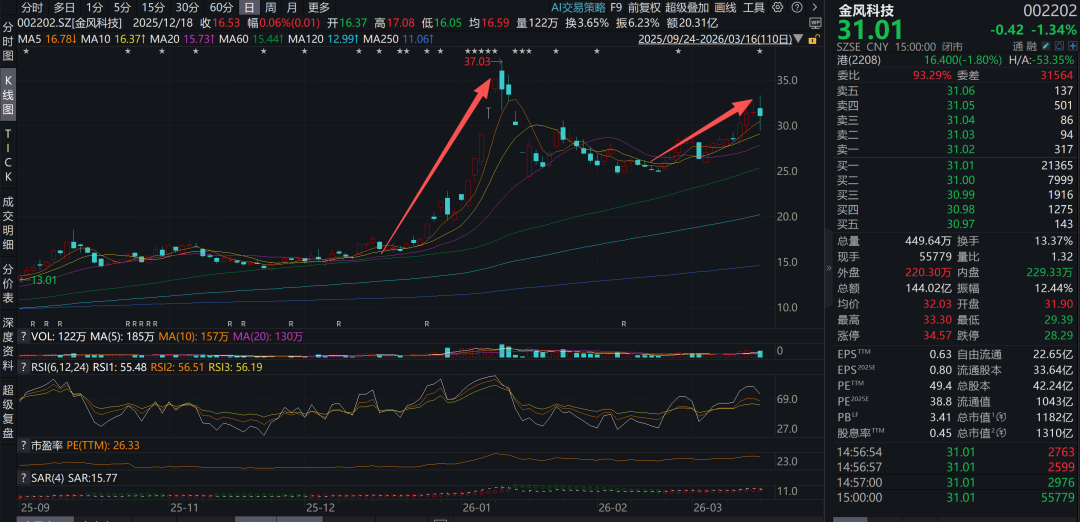Open VOL indicator help question mark

point(23,337)
